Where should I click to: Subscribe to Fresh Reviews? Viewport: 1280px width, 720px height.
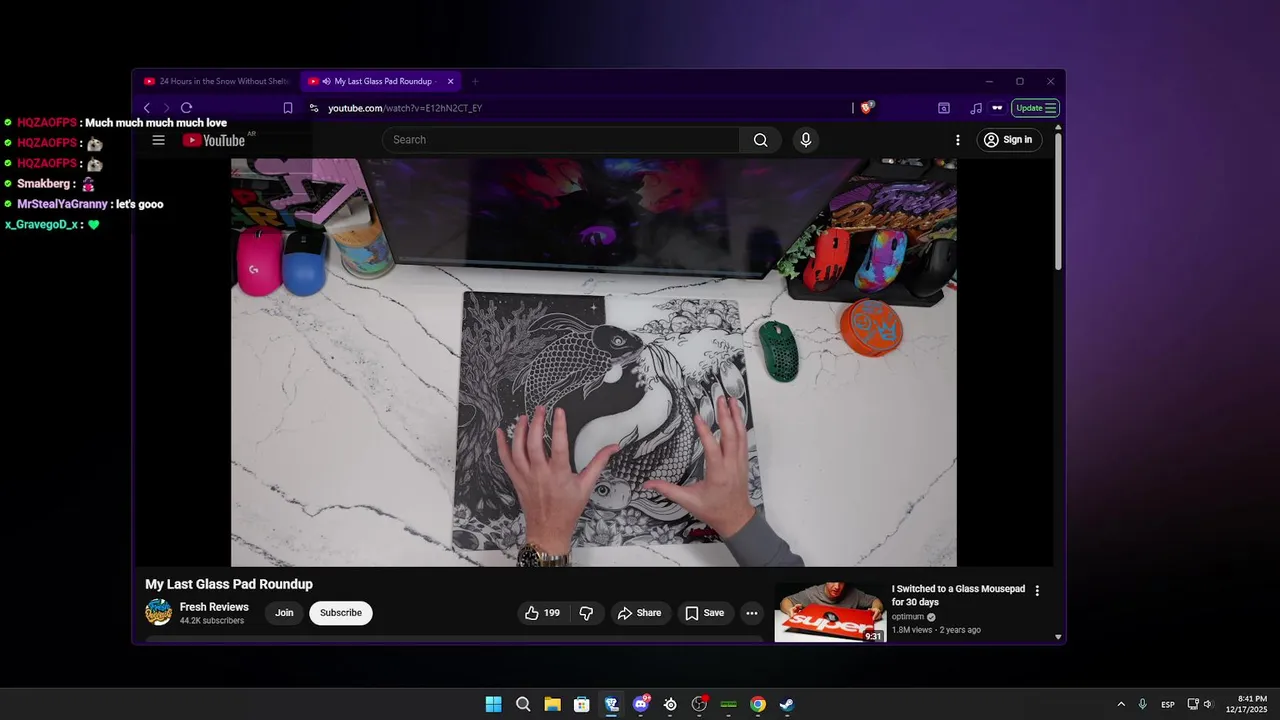(x=341, y=613)
